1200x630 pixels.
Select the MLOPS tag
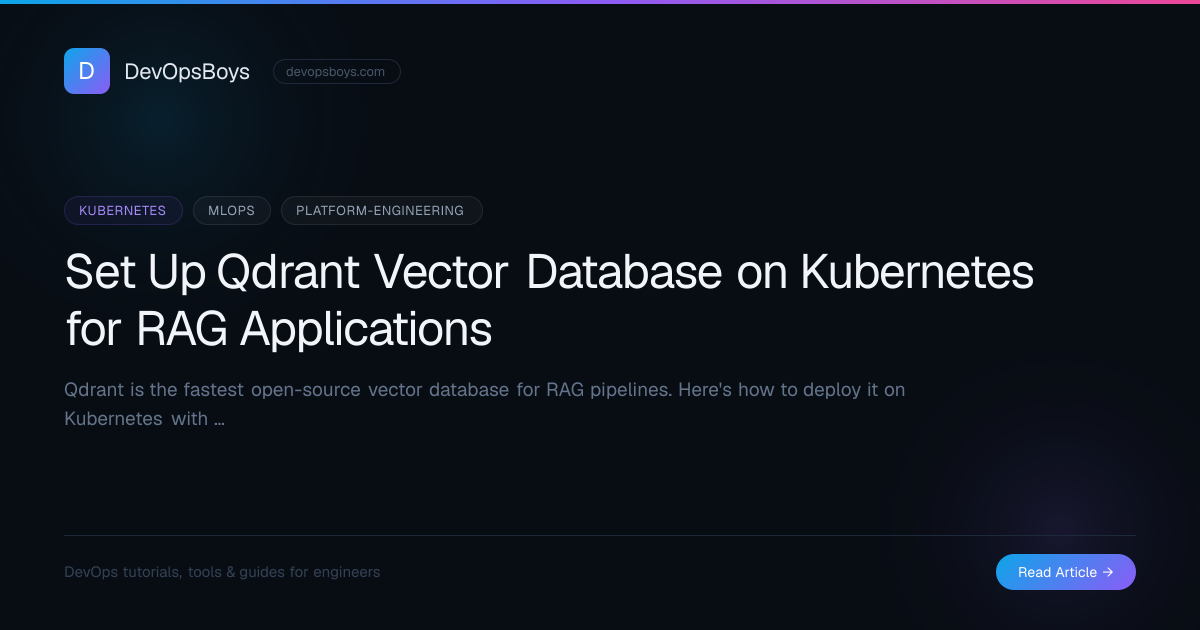232,211
